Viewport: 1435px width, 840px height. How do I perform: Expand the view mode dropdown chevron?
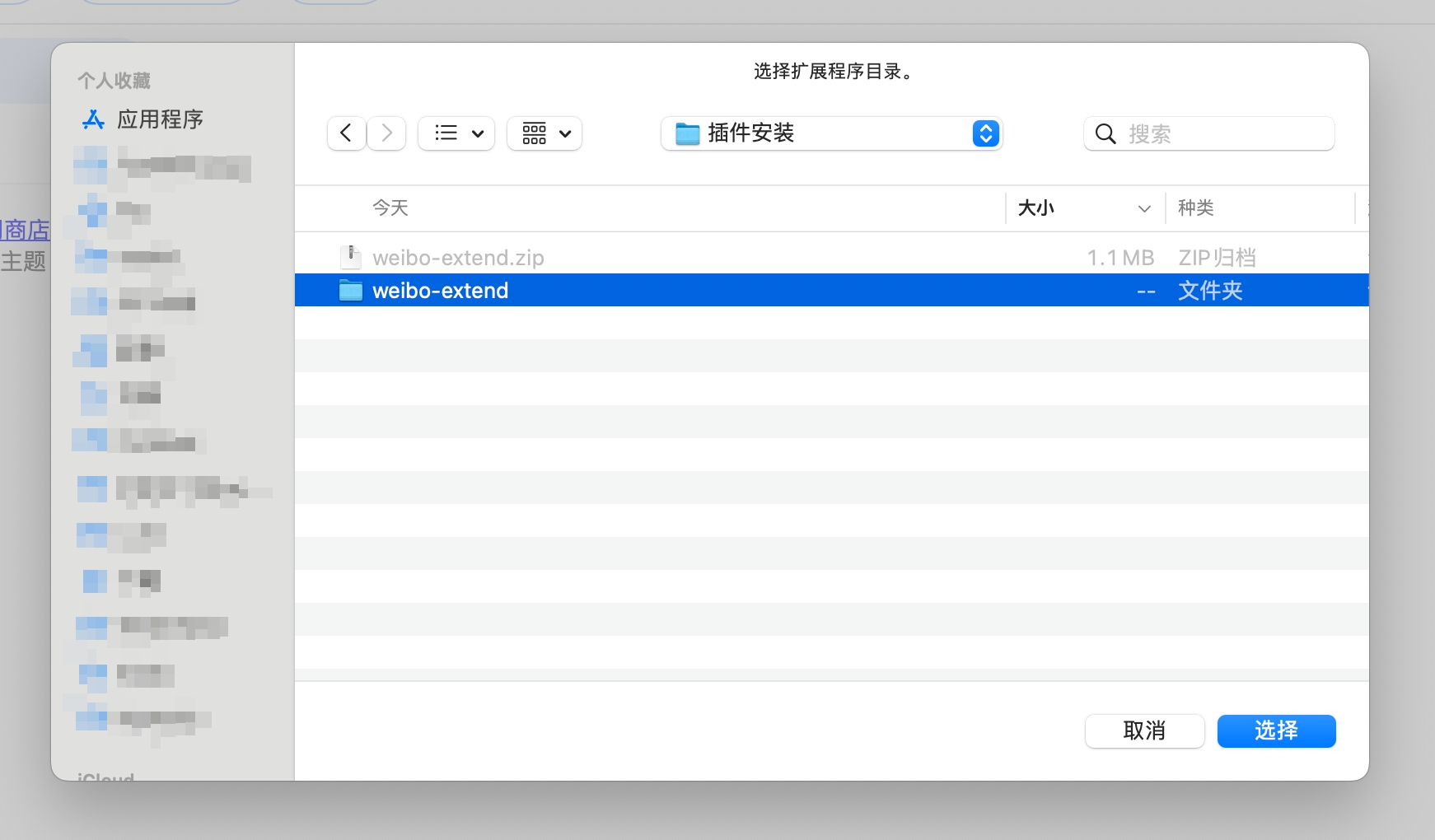pos(478,133)
